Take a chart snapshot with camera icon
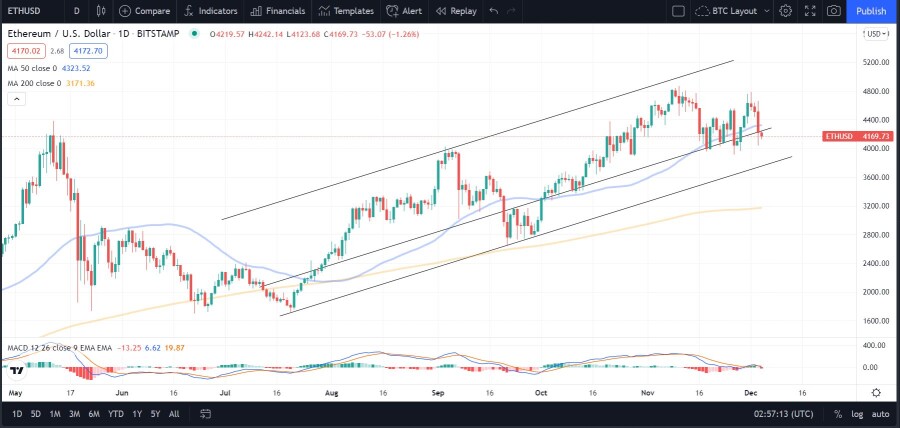900x428 pixels. point(833,11)
